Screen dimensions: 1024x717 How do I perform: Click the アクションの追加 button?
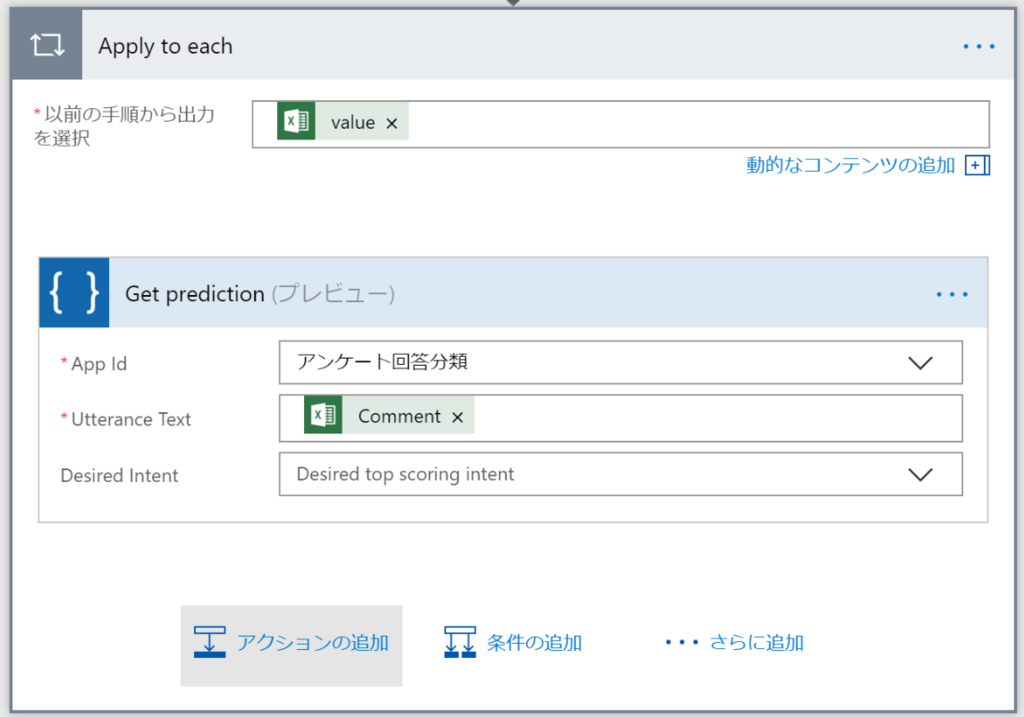coord(291,643)
